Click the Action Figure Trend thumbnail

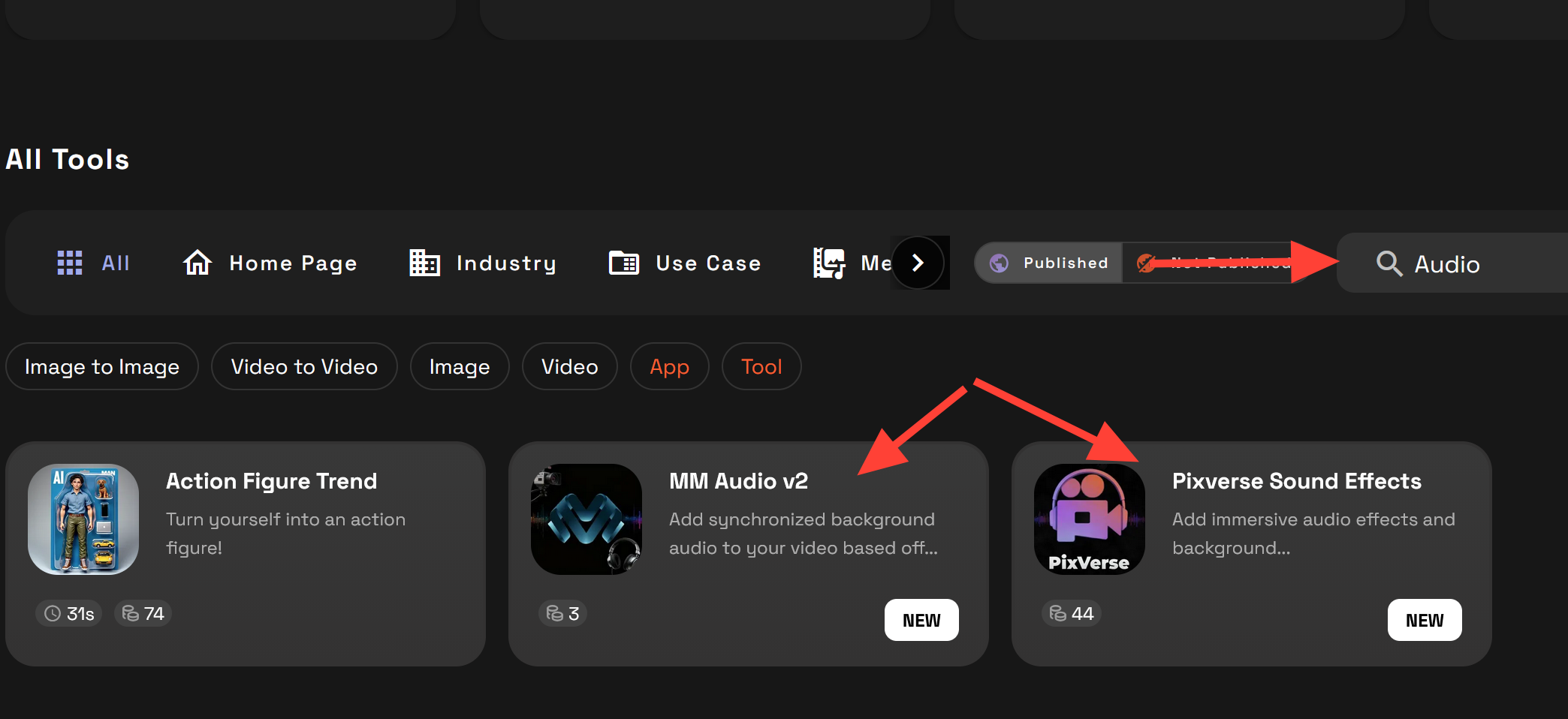pos(83,519)
